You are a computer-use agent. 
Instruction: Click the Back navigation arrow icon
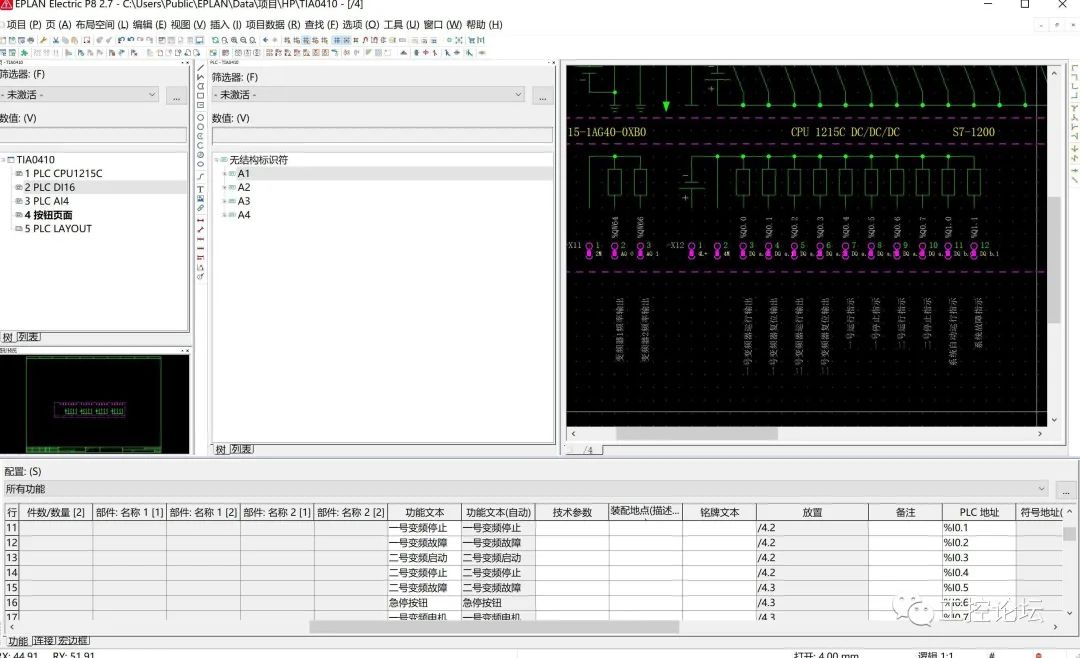265,40
